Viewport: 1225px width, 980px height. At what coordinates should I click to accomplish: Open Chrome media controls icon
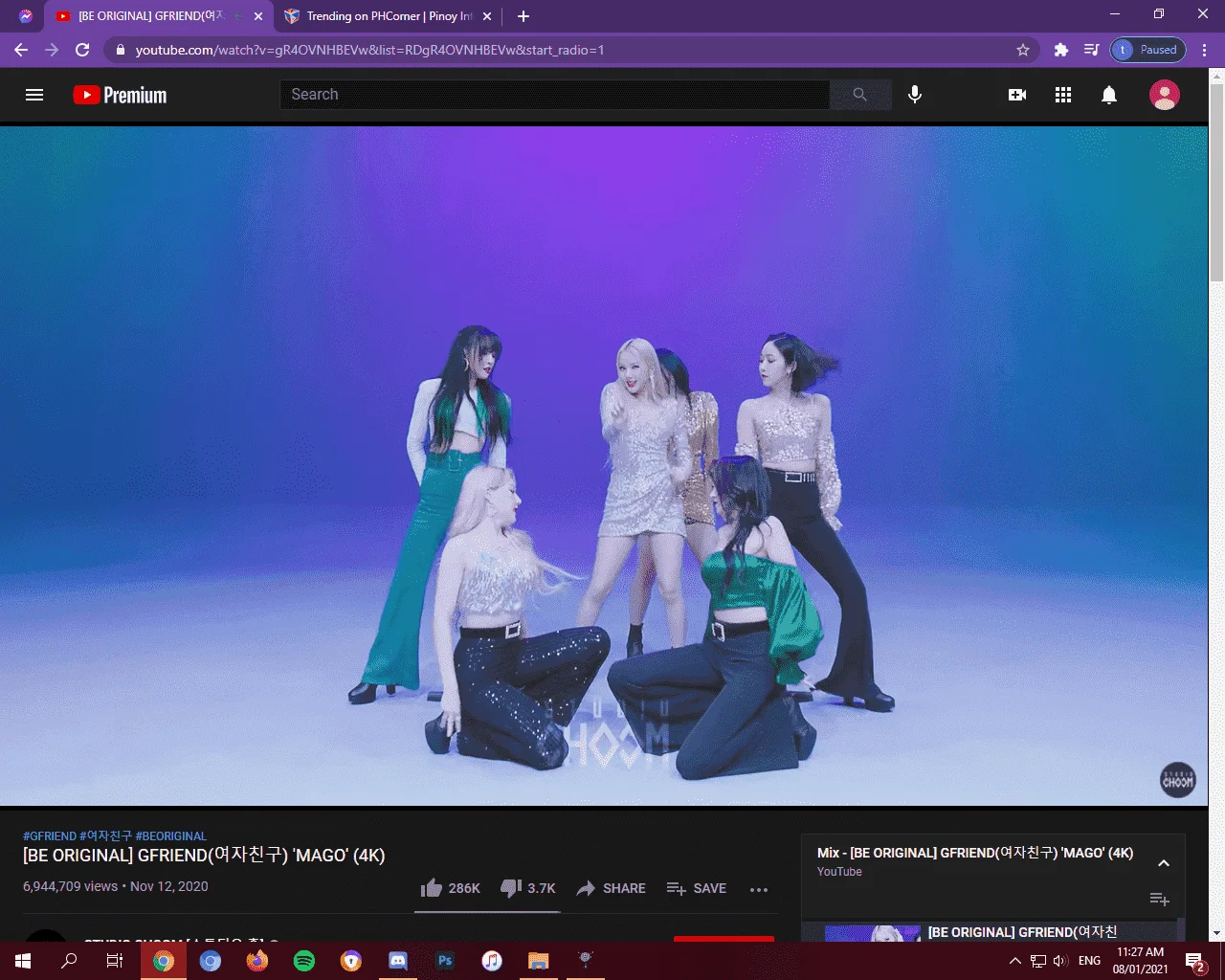pyautogui.click(x=1091, y=50)
